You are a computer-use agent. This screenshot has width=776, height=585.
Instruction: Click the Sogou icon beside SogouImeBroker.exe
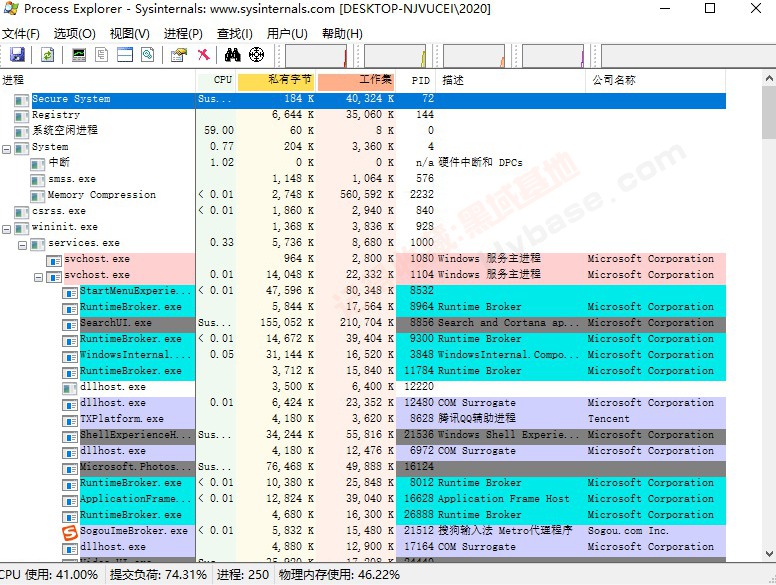point(70,533)
